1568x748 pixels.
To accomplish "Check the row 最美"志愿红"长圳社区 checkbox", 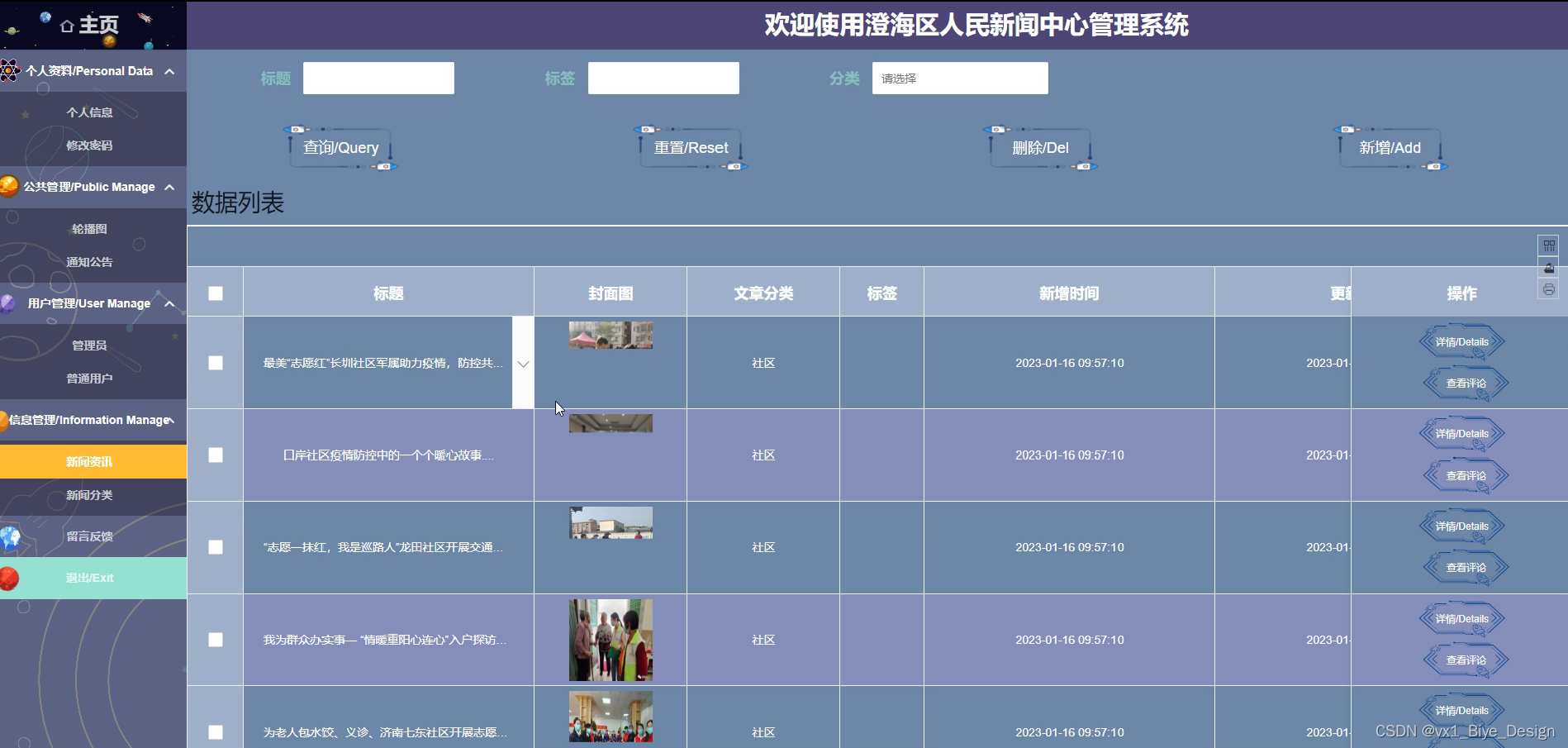I will 216,363.
